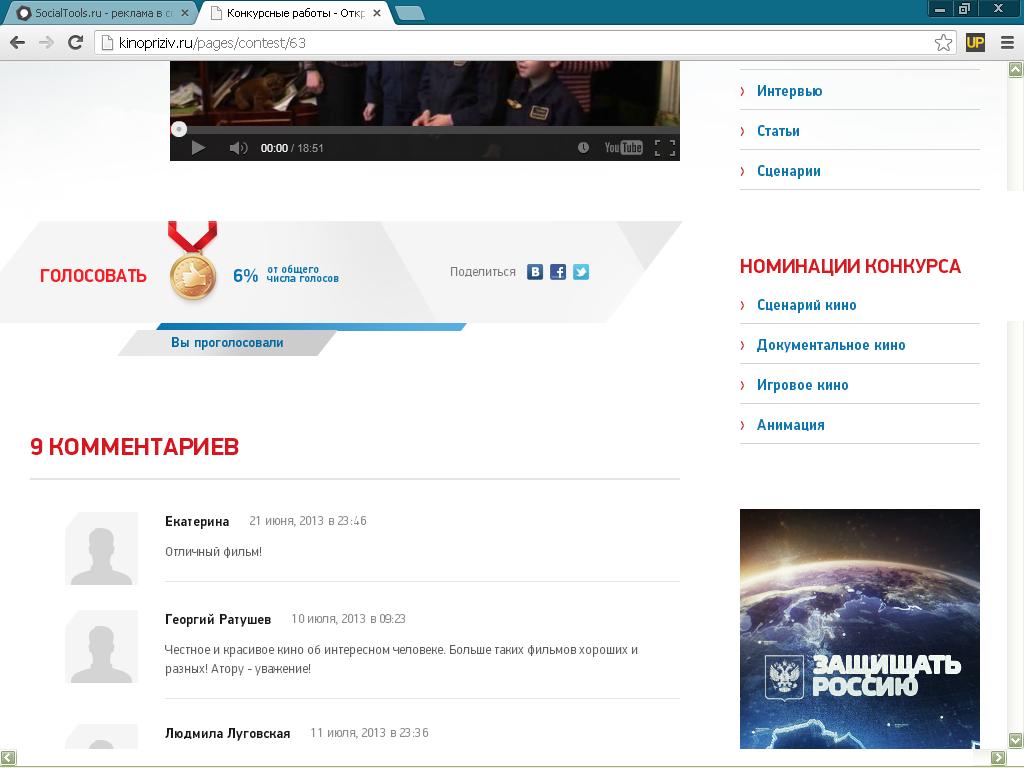Image resolution: width=1024 pixels, height=768 pixels.
Task: Seek using the video progress bar handle
Action: [178, 129]
